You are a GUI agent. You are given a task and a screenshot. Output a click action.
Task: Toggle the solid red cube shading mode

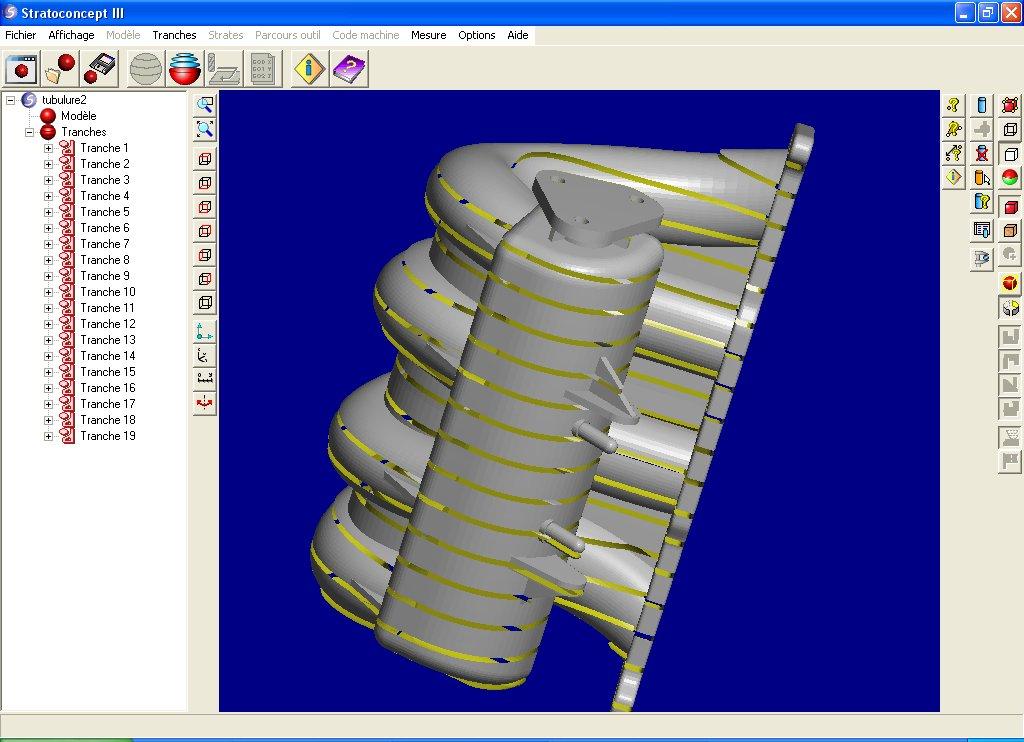pyautogui.click(x=1010, y=208)
